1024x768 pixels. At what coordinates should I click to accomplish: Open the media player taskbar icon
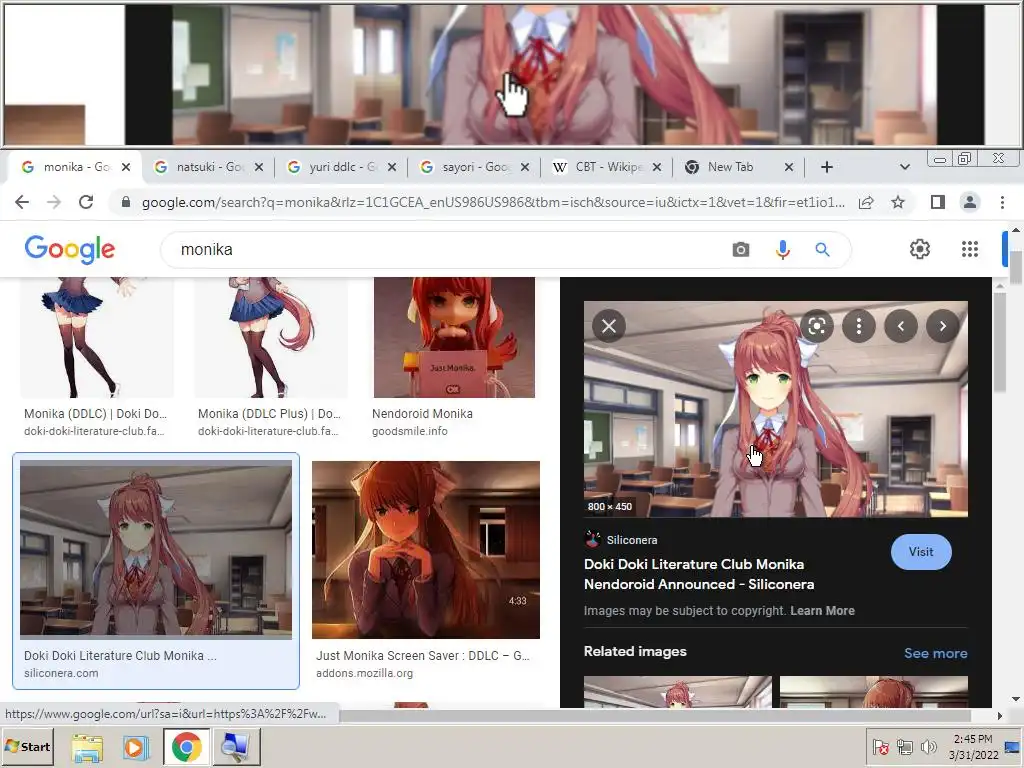tap(136, 747)
